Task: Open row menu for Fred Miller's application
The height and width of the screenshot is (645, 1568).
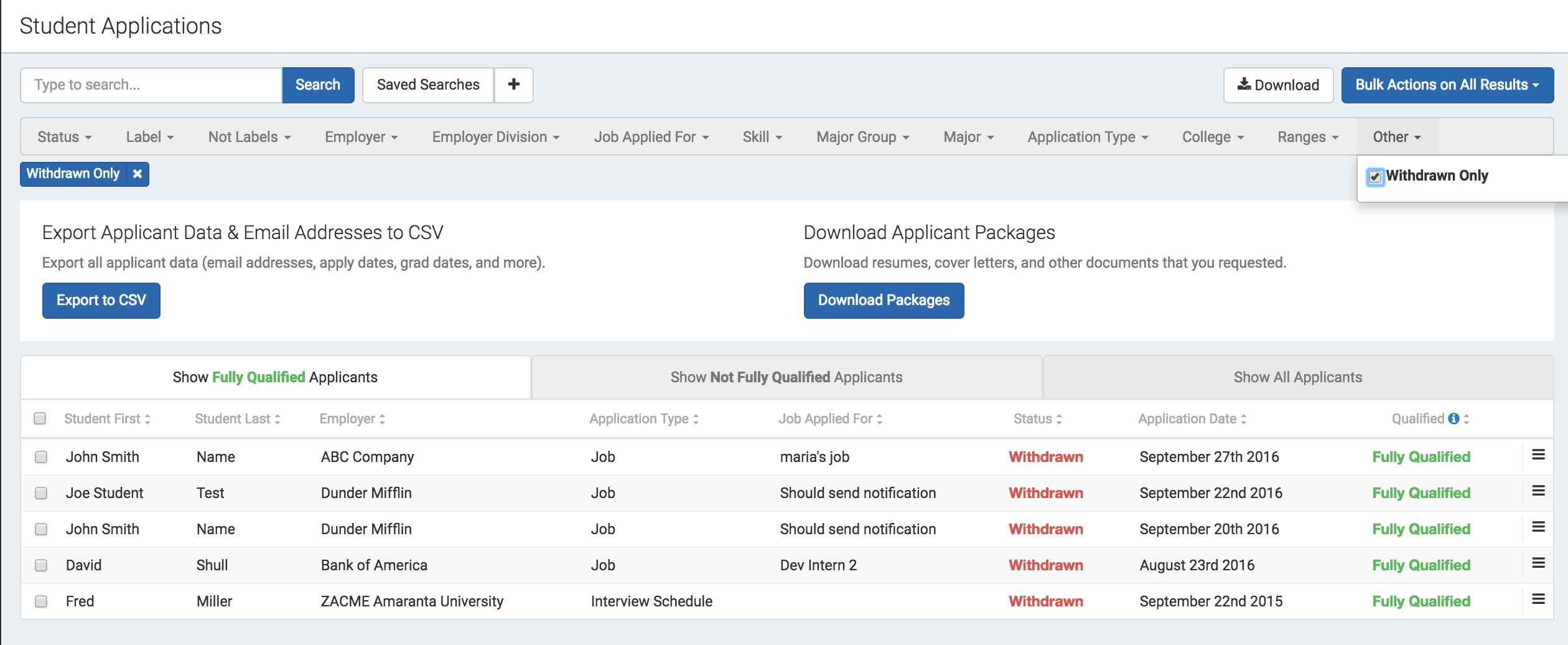Action: (x=1538, y=600)
